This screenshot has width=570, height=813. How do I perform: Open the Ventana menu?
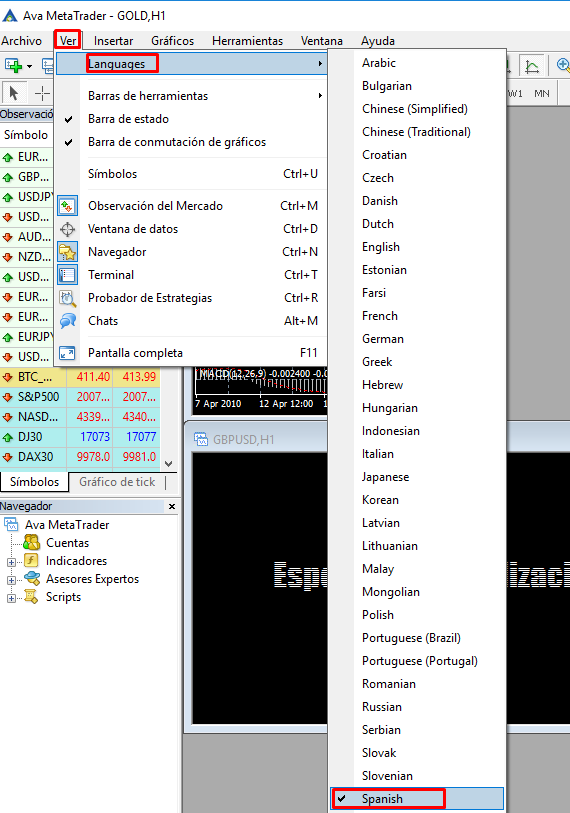click(322, 40)
